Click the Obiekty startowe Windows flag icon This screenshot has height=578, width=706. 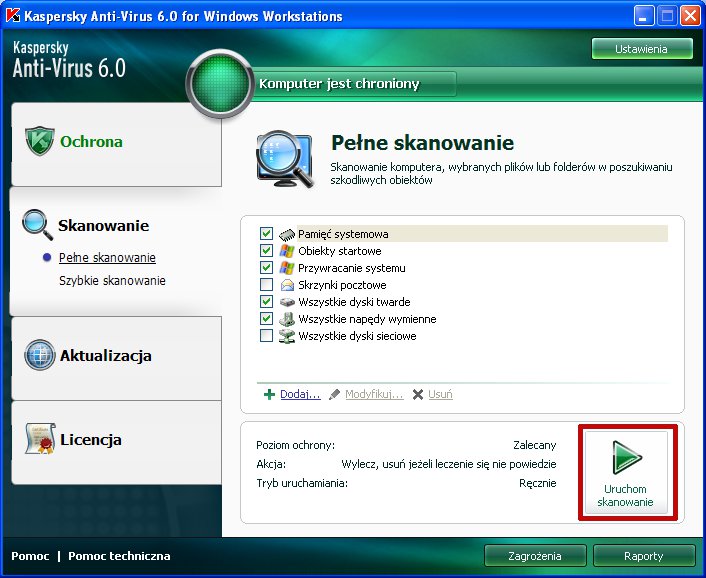pos(287,251)
